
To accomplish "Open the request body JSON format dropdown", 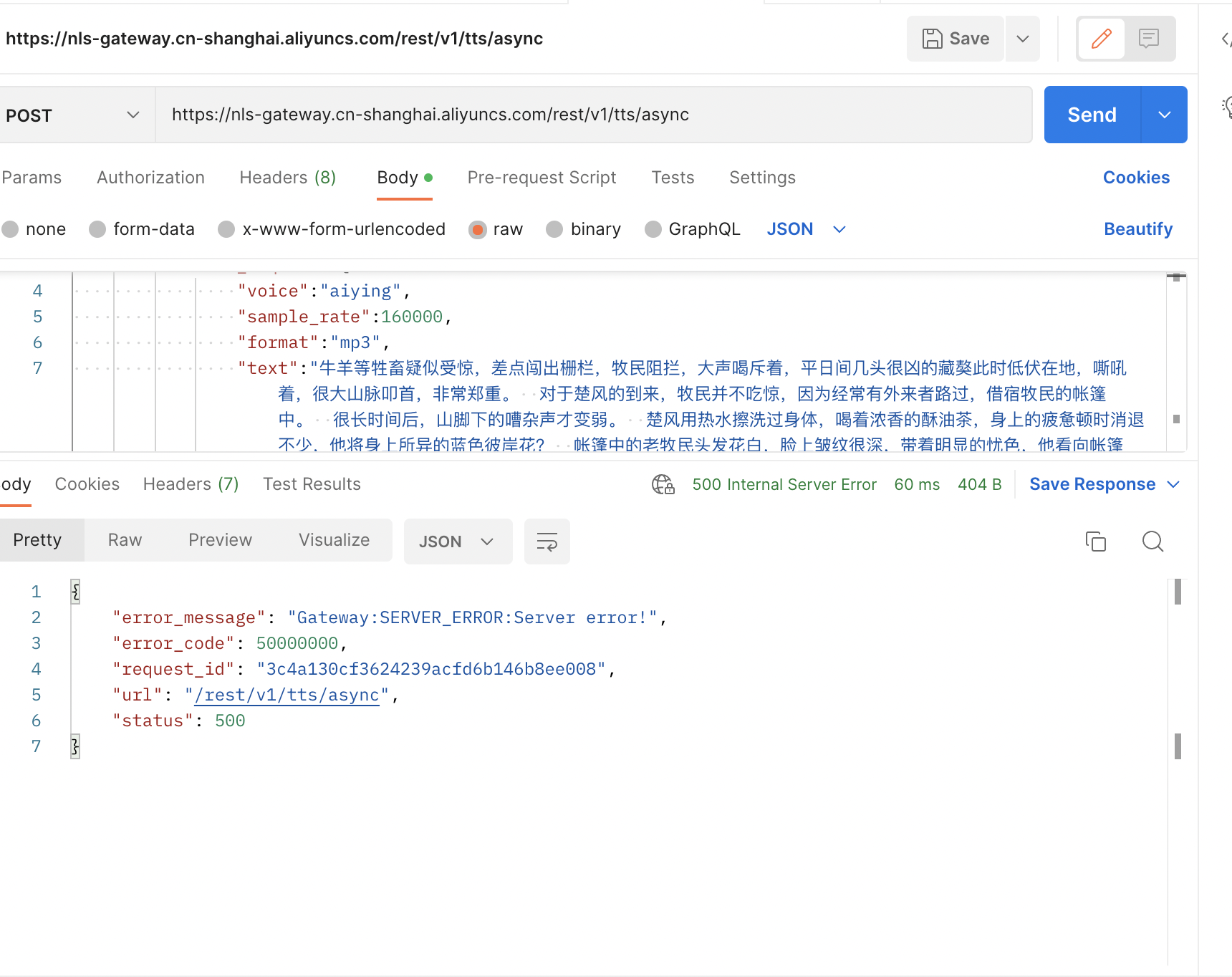I will [x=807, y=229].
